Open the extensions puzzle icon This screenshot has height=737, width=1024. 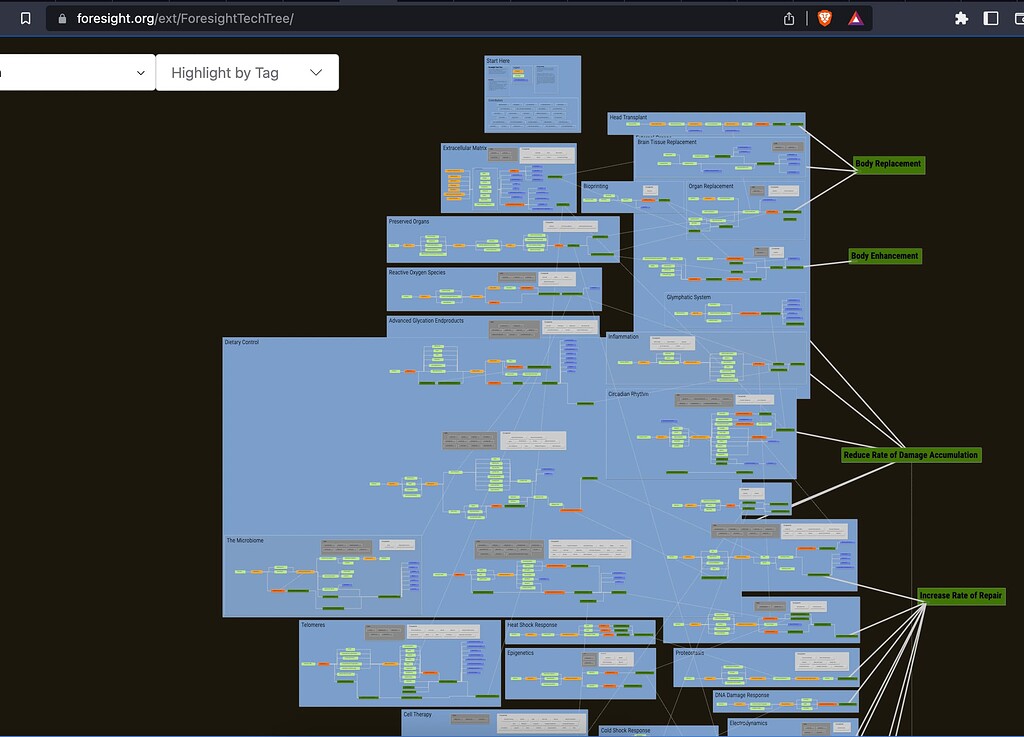click(x=961, y=18)
